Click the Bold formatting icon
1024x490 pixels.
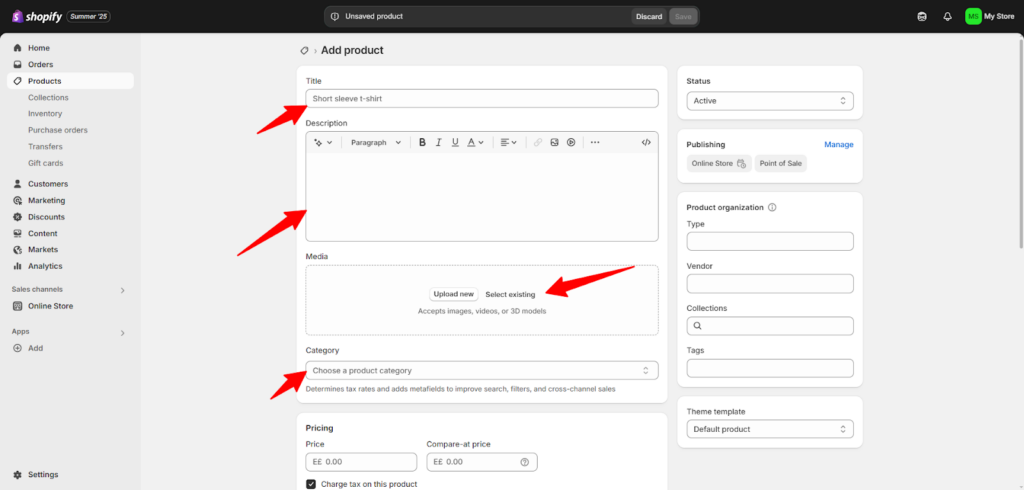click(422, 143)
